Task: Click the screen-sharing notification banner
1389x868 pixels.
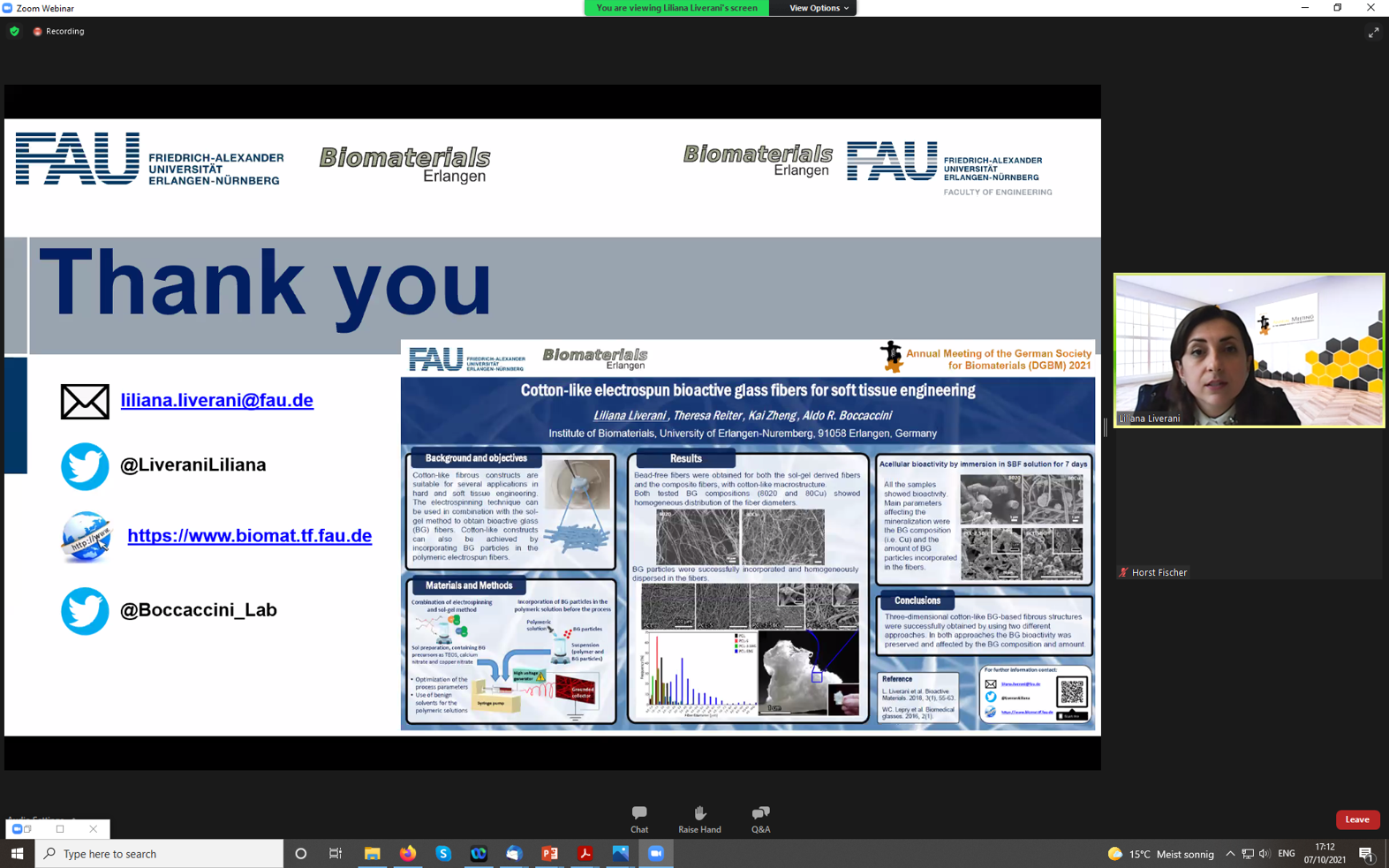Action: coord(676,8)
